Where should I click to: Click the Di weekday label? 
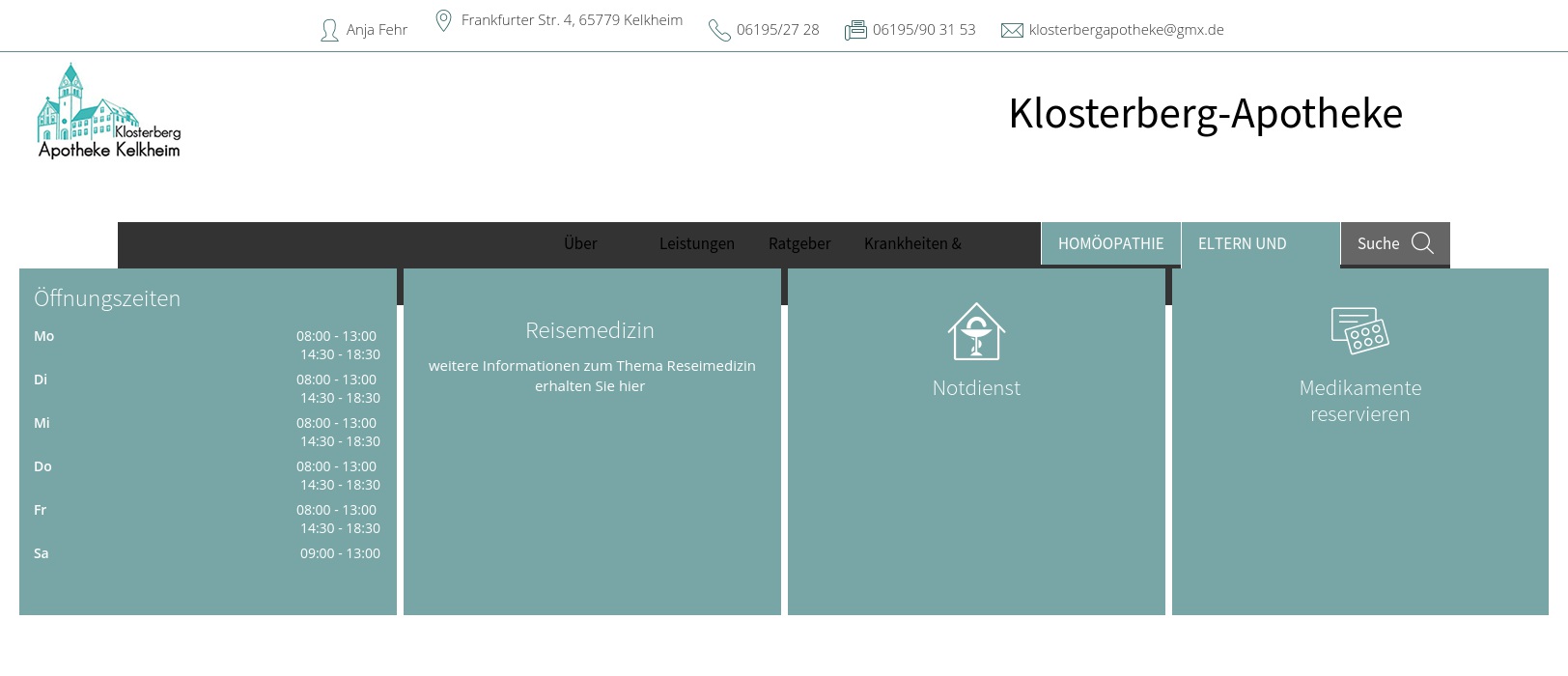pos(41,380)
